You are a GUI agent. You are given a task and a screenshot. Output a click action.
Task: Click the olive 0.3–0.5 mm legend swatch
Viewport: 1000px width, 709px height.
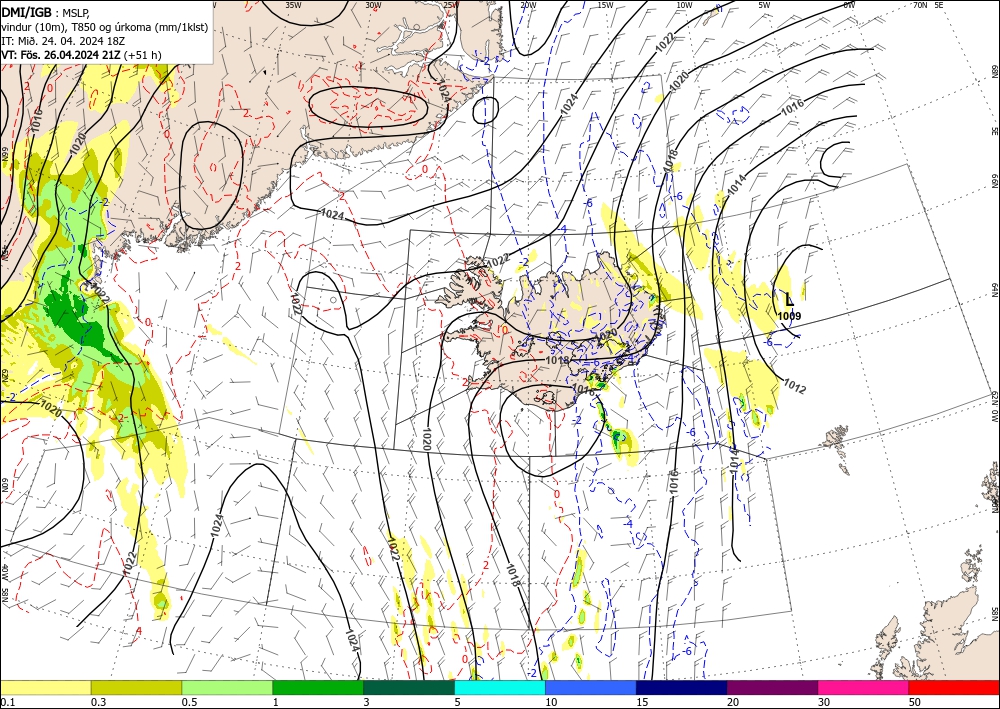click(136, 687)
